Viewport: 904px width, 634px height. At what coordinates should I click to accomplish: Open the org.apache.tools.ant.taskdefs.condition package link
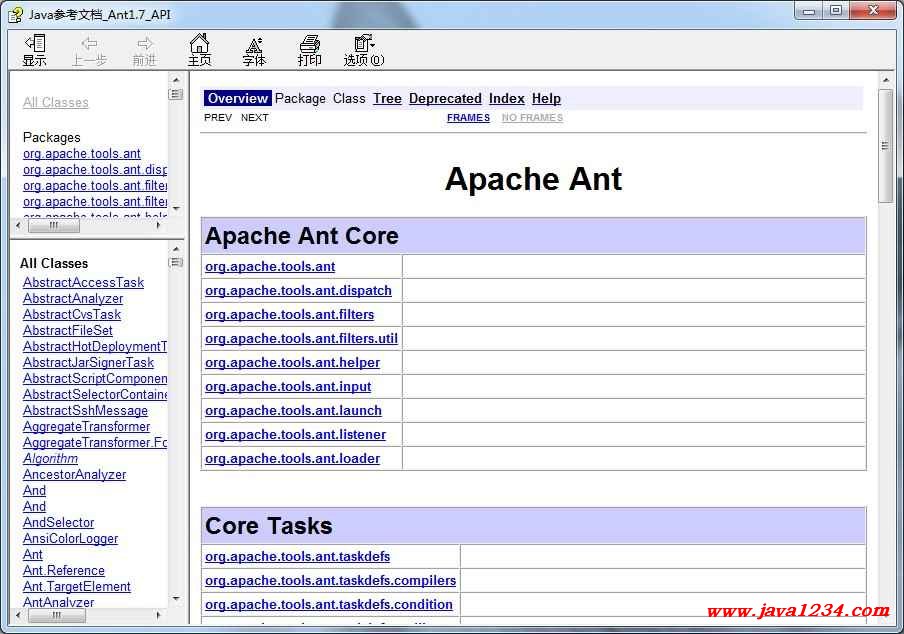click(x=329, y=605)
